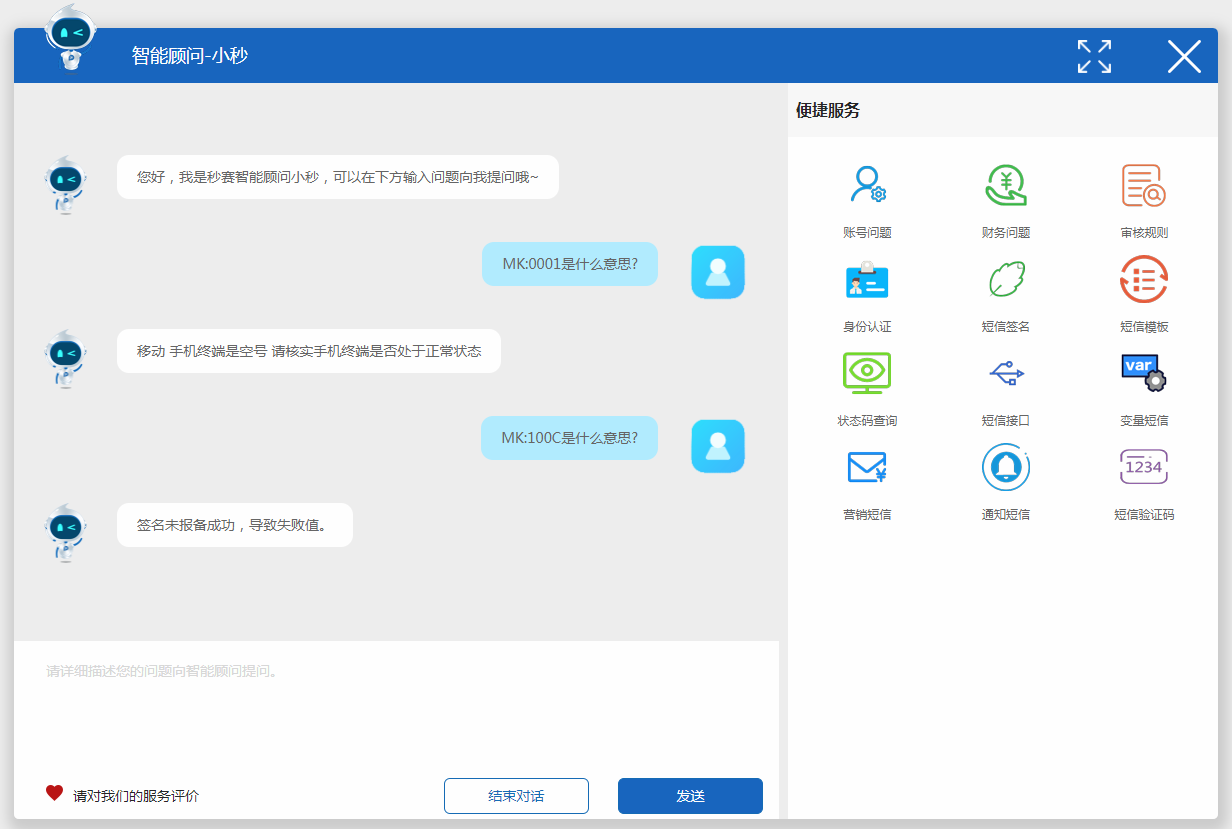Click the 结束对话 button

point(516,796)
